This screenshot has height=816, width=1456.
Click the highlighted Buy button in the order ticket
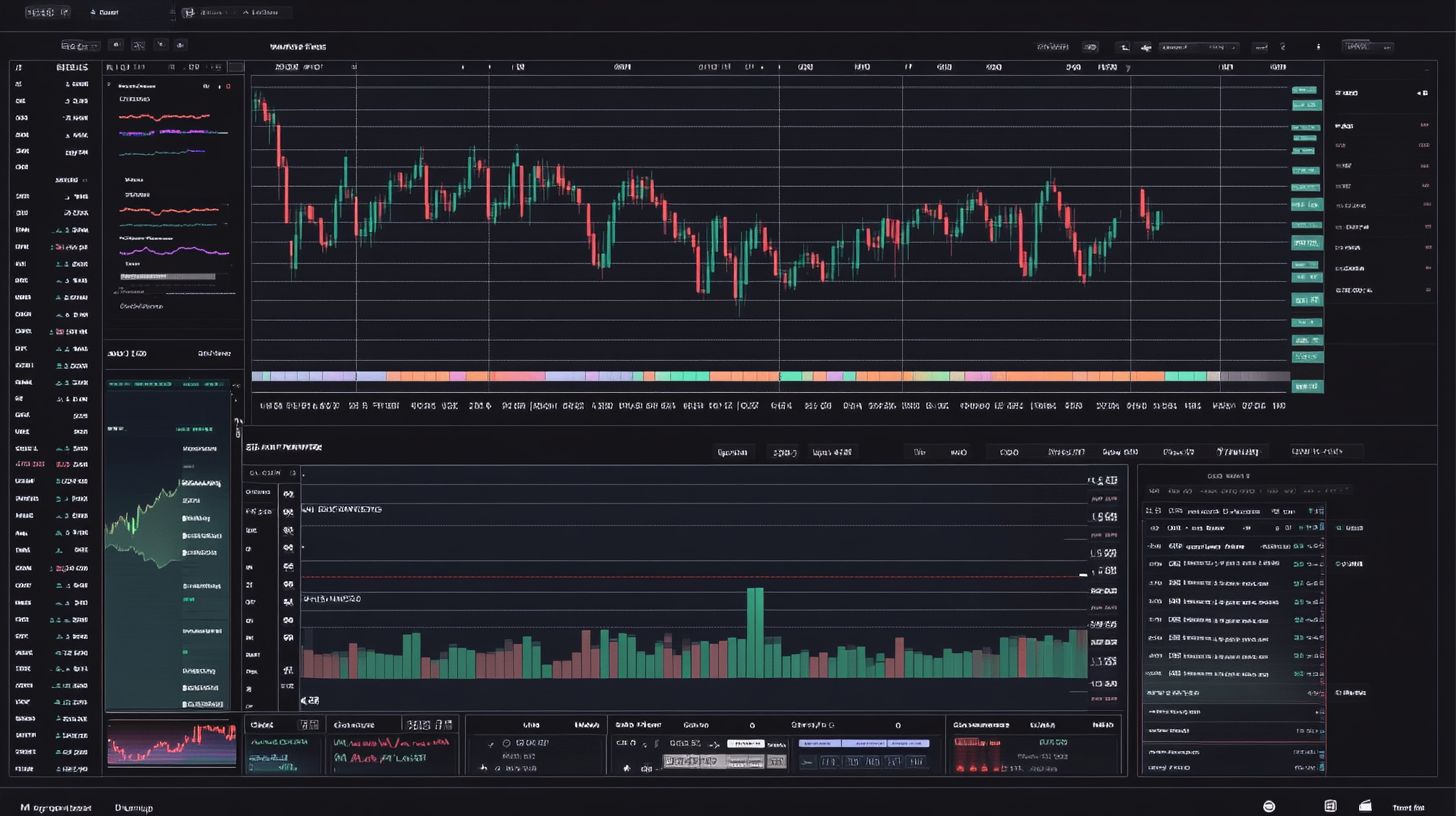click(x=746, y=742)
